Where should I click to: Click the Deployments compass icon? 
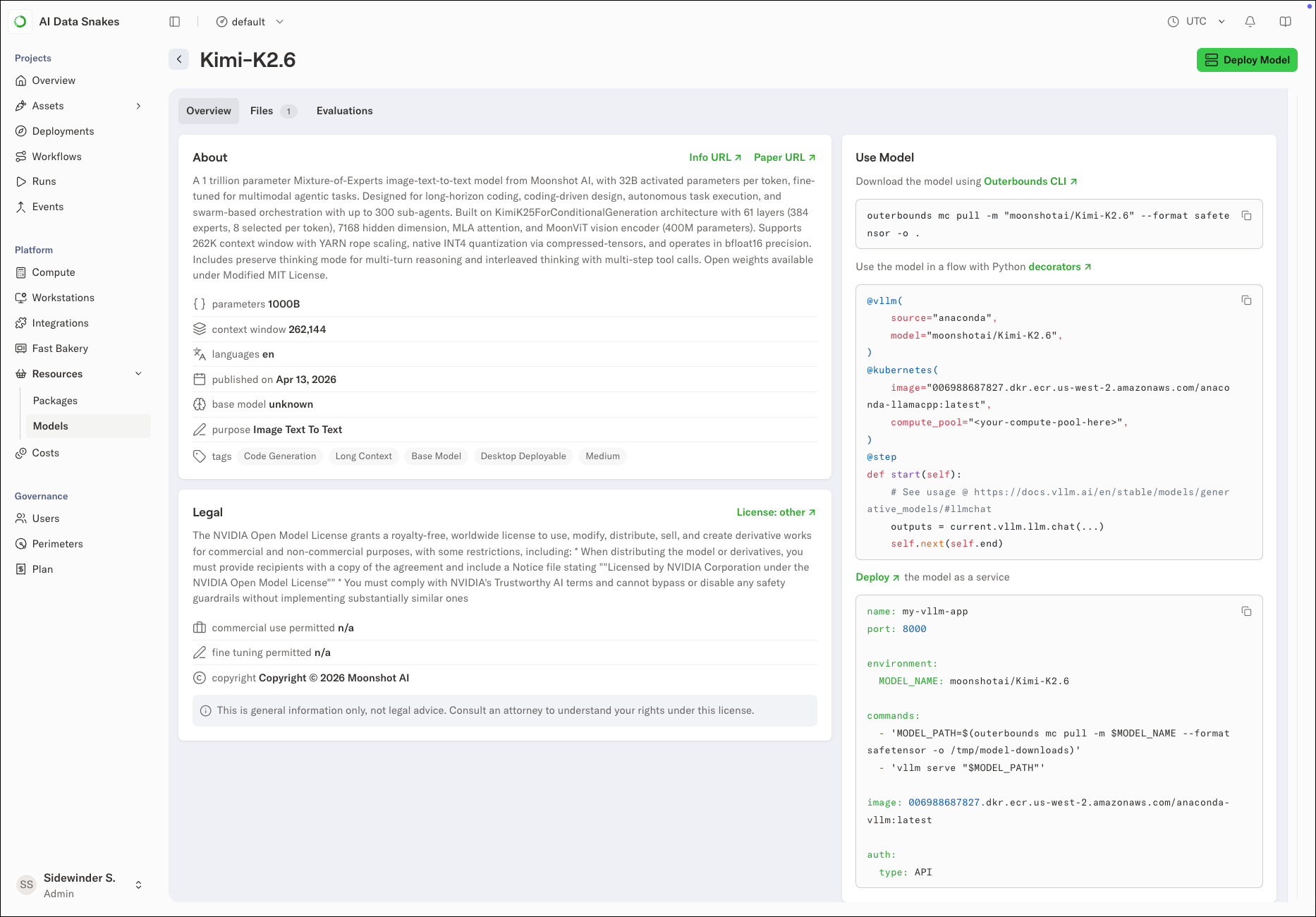click(x=21, y=131)
